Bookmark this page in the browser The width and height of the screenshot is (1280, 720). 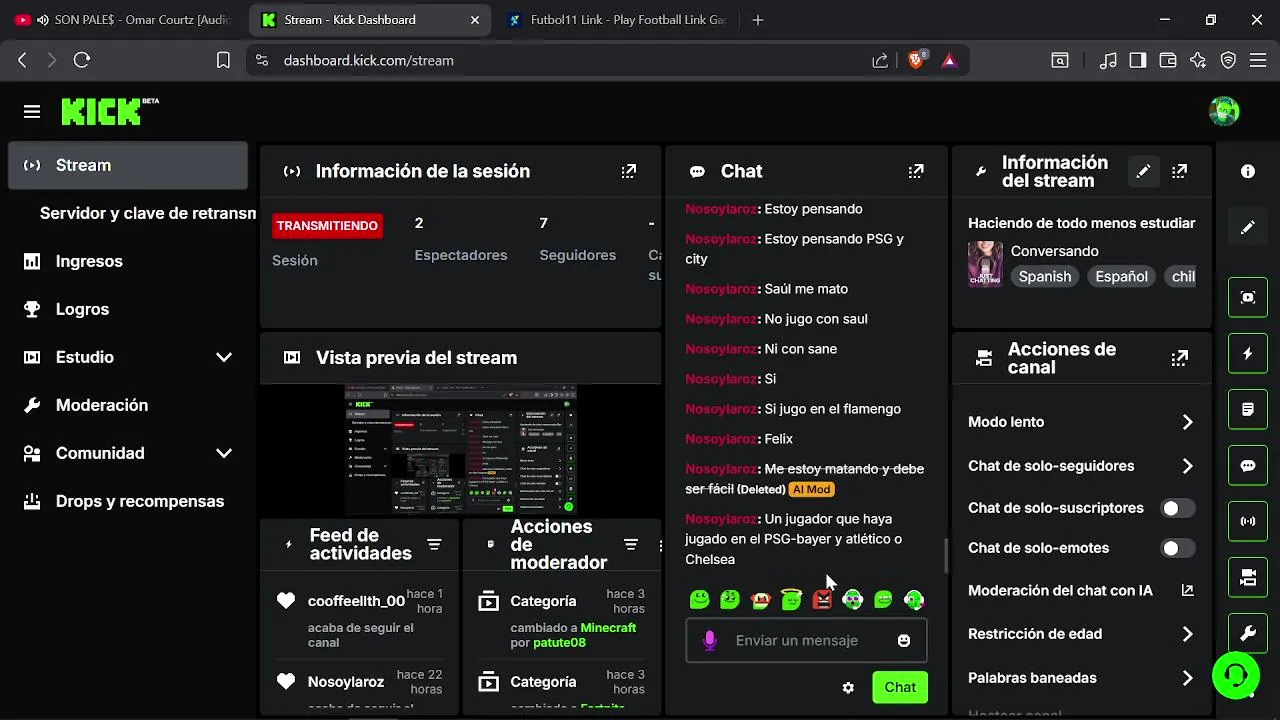[223, 60]
